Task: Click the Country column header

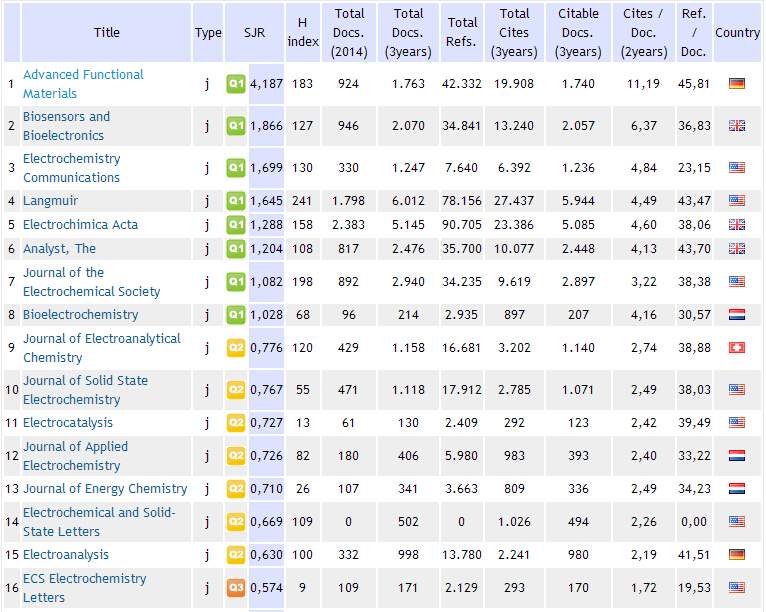Action: 737,33
